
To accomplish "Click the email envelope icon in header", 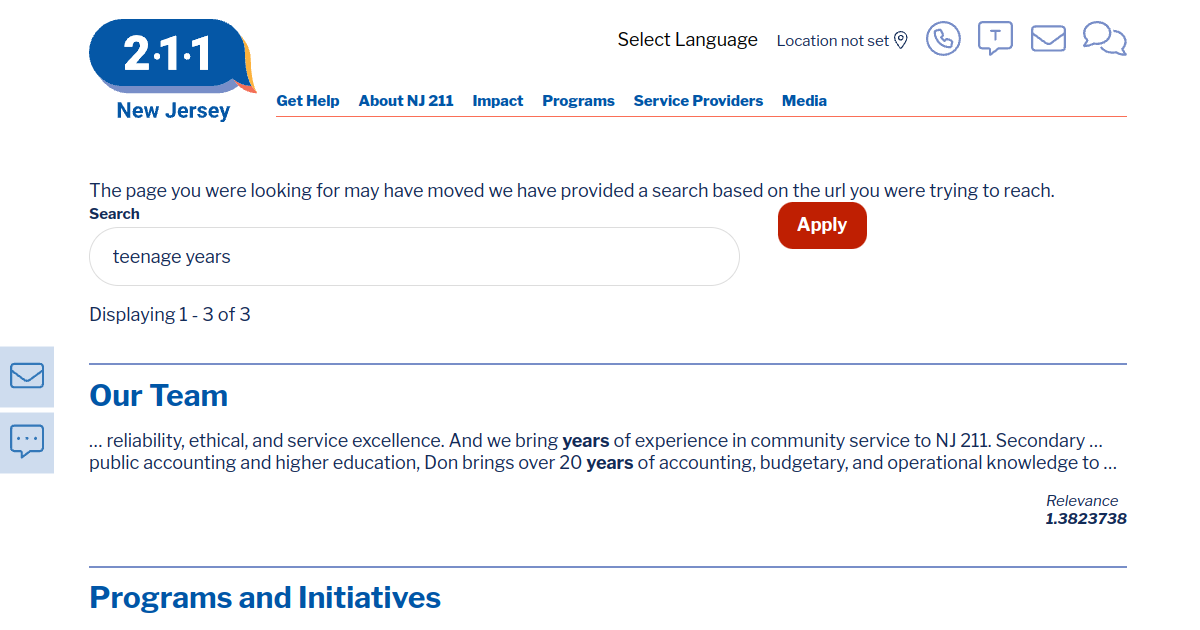I will coord(1048,39).
